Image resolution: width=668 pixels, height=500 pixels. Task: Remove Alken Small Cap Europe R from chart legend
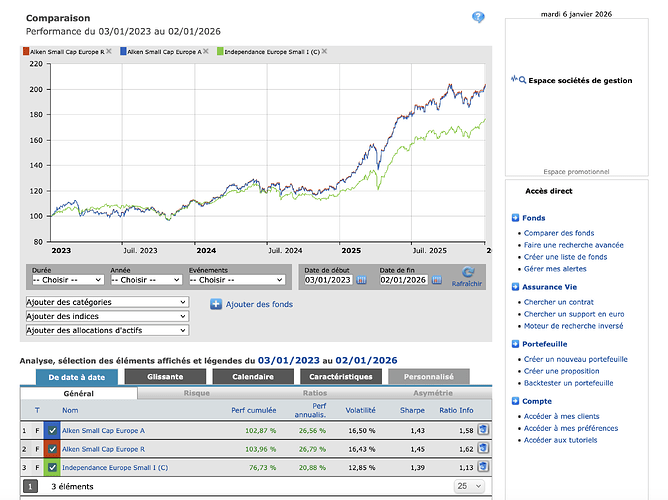109,51
